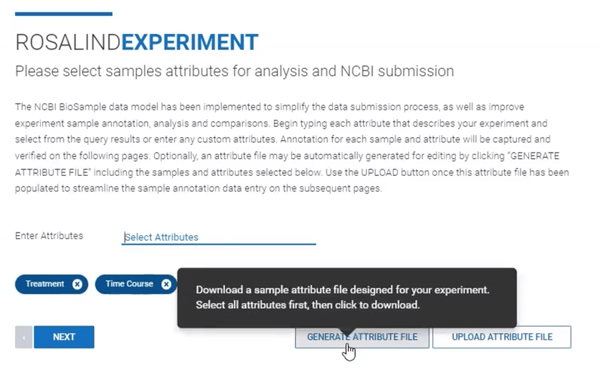Click the Enter Attributes label

(49, 236)
